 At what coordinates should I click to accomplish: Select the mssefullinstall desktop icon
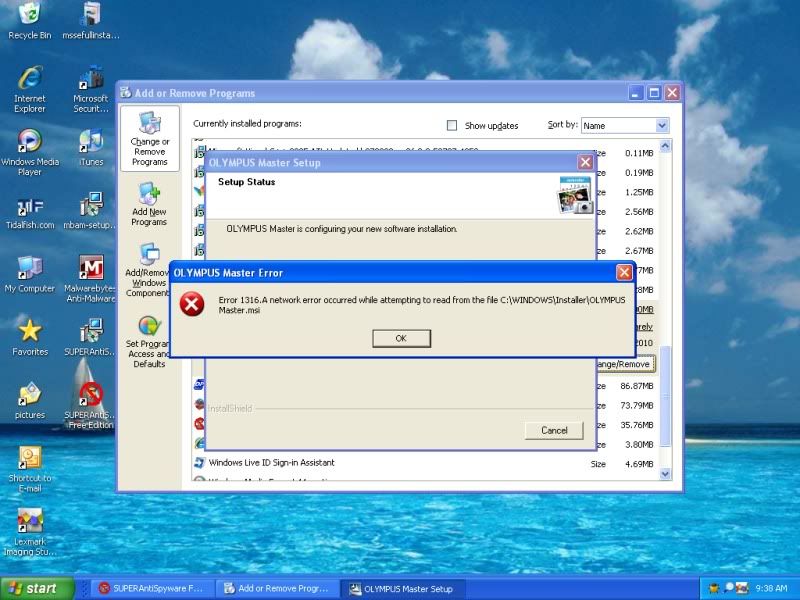click(91, 20)
